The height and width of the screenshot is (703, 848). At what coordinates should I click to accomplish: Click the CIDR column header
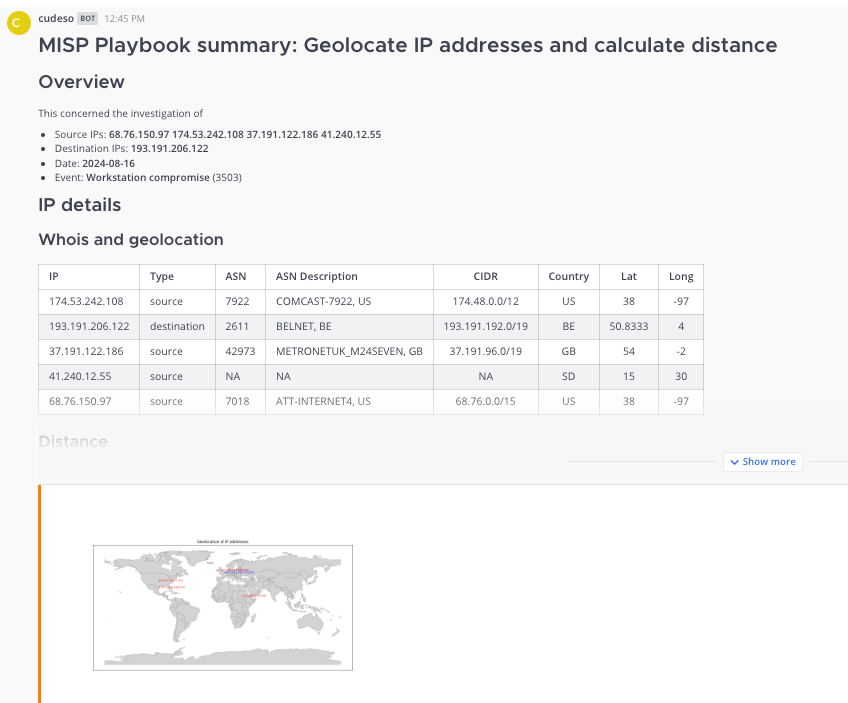click(x=486, y=277)
